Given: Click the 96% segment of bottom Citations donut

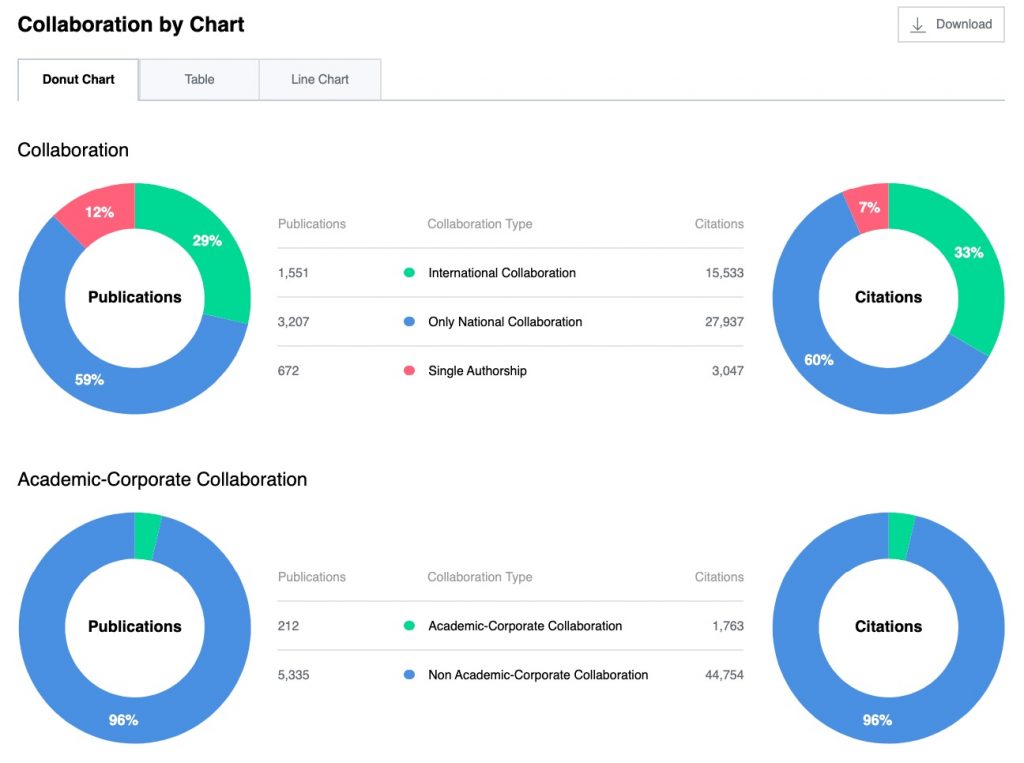Looking at the screenshot, I should pyautogui.click(x=877, y=720).
